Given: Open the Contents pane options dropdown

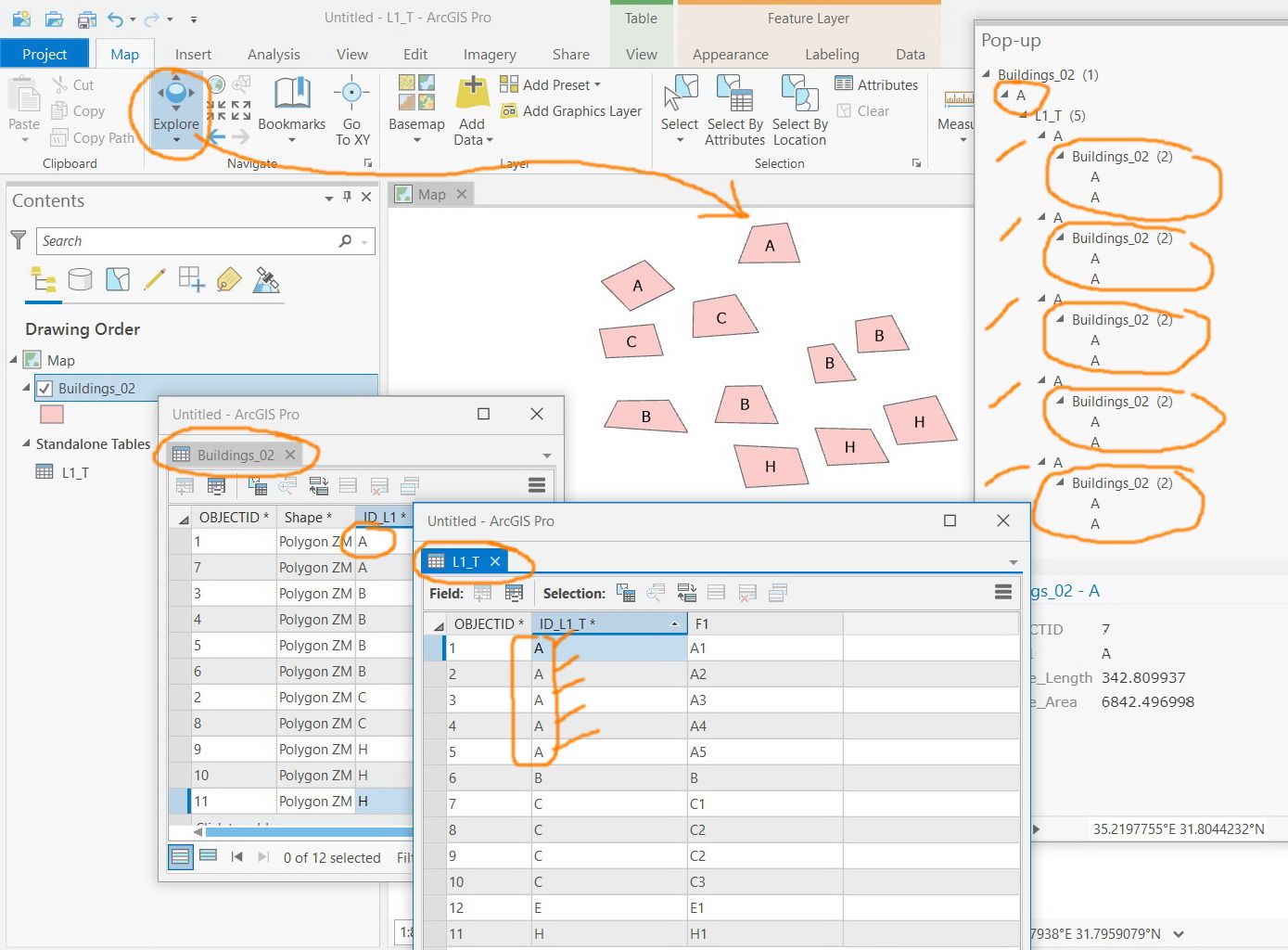Looking at the screenshot, I should coord(328,198).
